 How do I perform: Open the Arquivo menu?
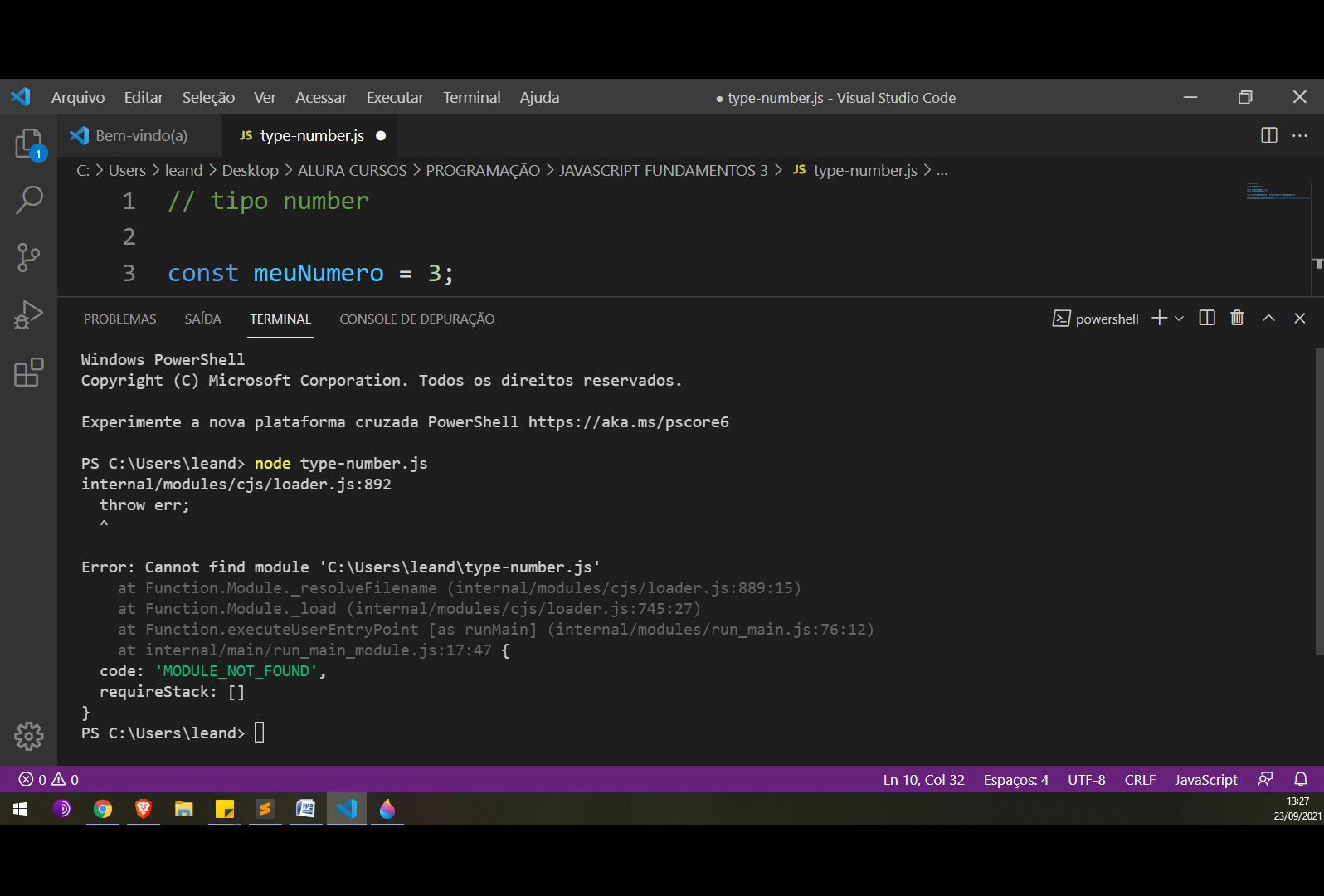coord(78,97)
